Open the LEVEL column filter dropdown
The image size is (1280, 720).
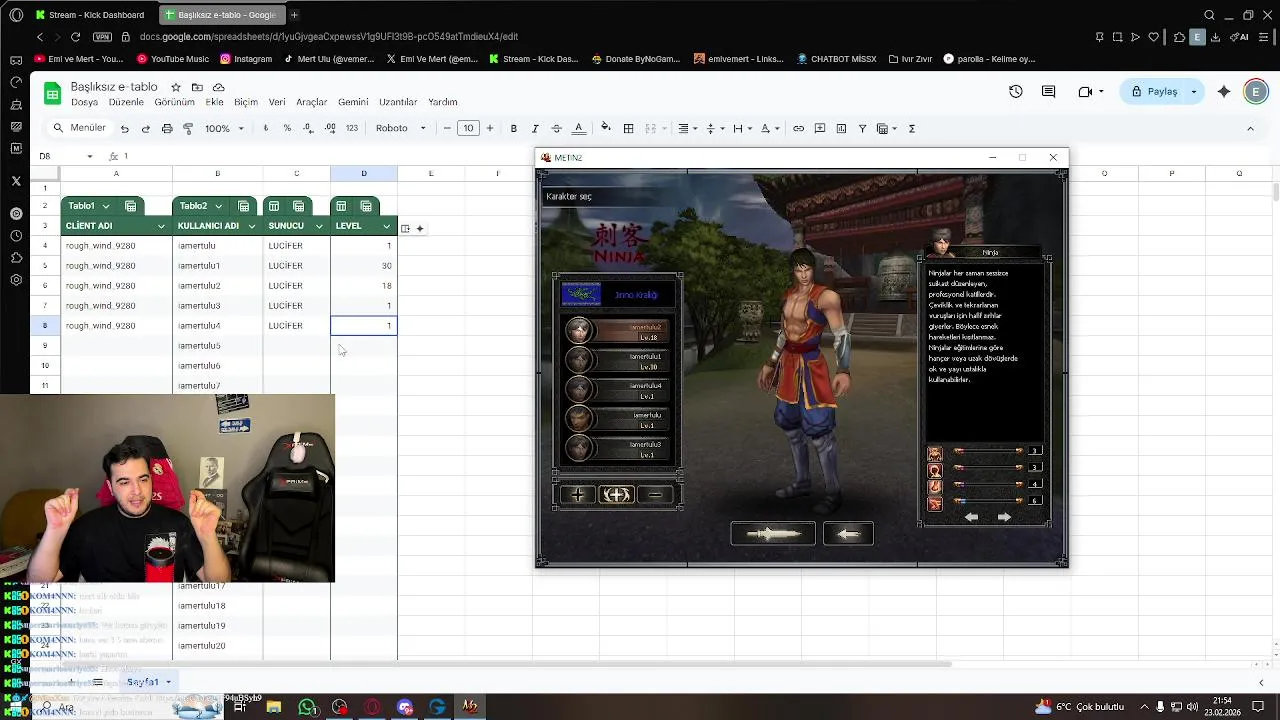[x=386, y=226]
